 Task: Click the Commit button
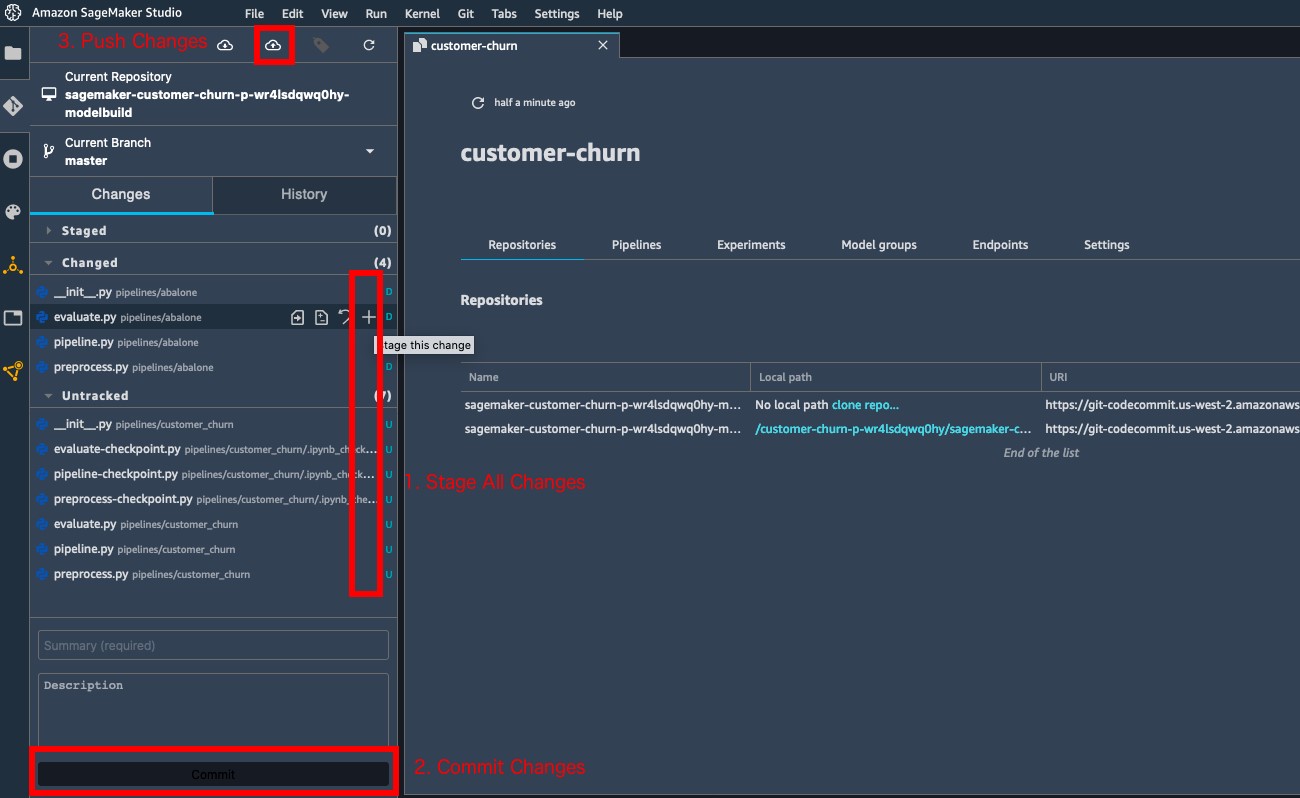pos(213,774)
